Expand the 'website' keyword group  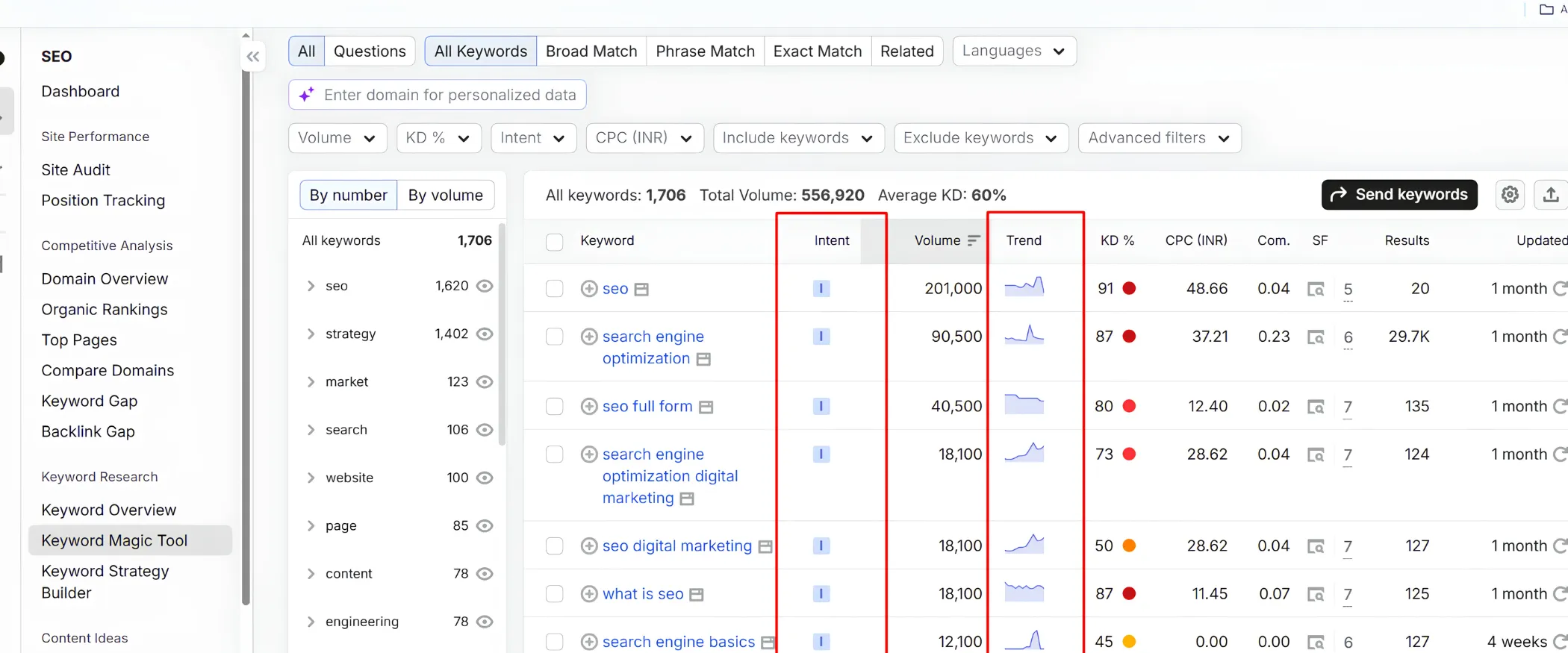click(x=311, y=478)
